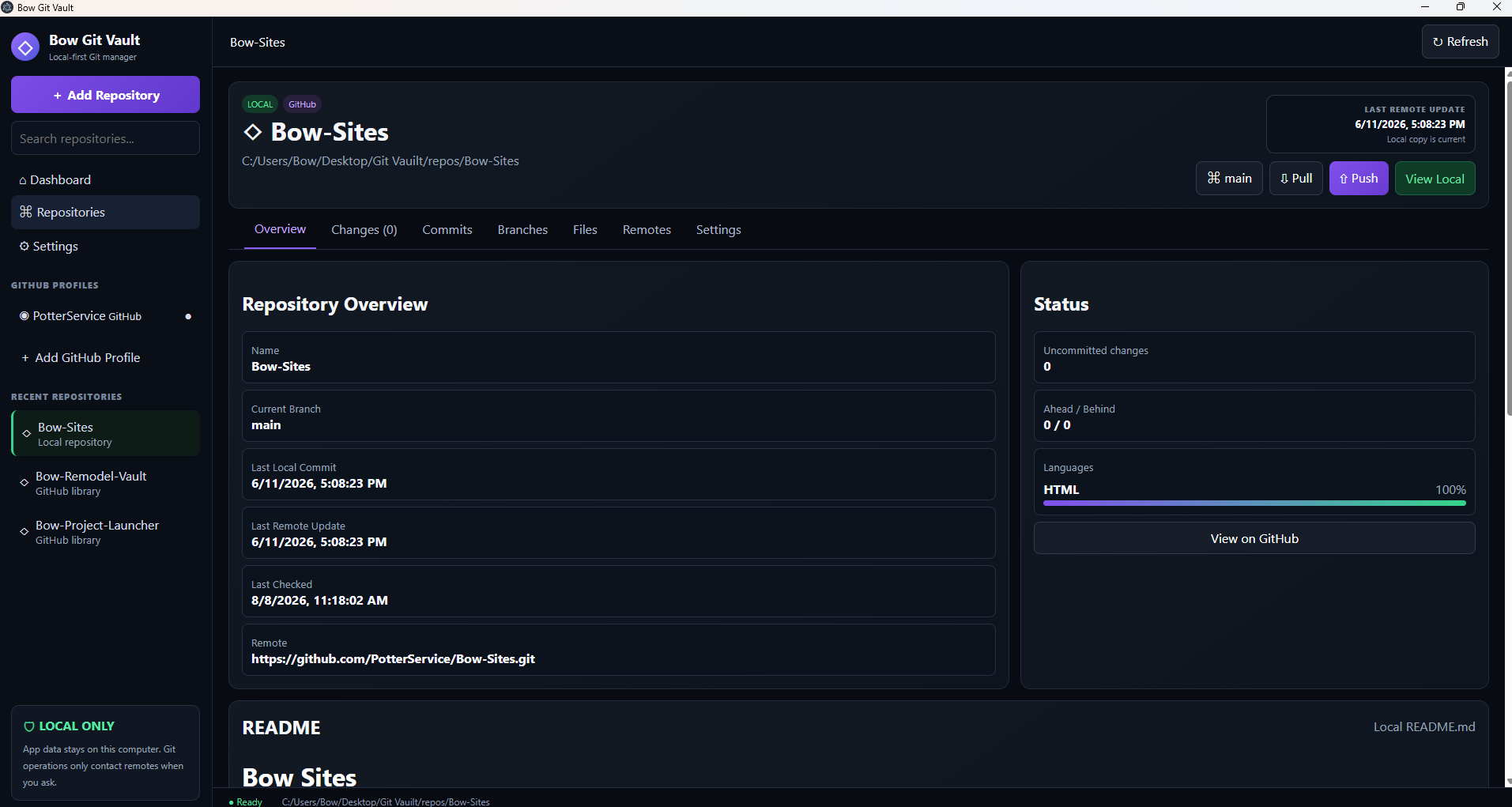Switch to the Remotes tab
The width and height of the screenshot is (1512, 807).
click(x=647, y=230)
